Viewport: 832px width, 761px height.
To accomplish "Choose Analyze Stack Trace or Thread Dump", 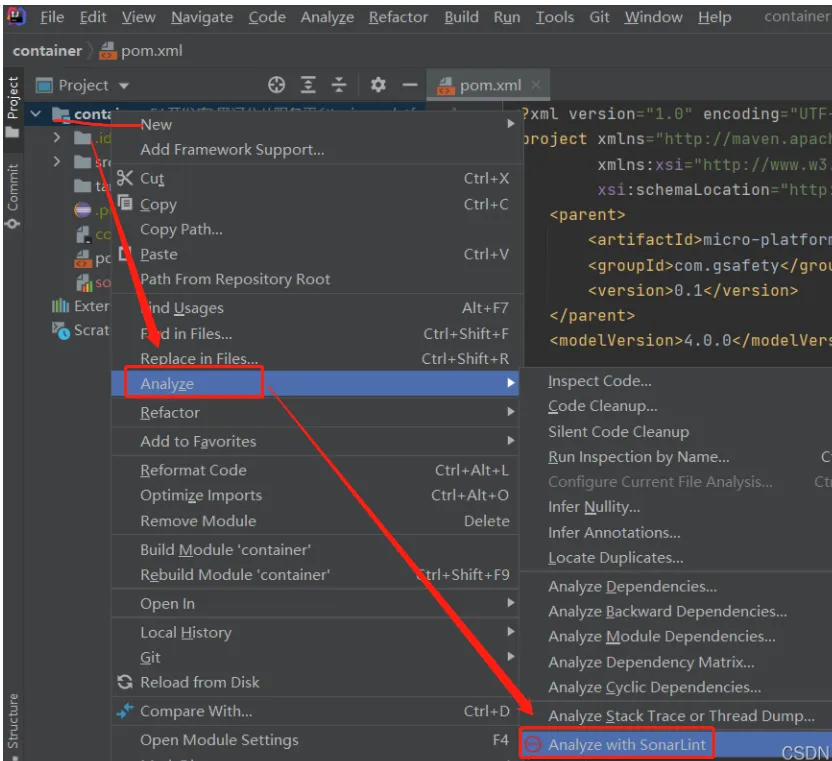I will [681, 716].
